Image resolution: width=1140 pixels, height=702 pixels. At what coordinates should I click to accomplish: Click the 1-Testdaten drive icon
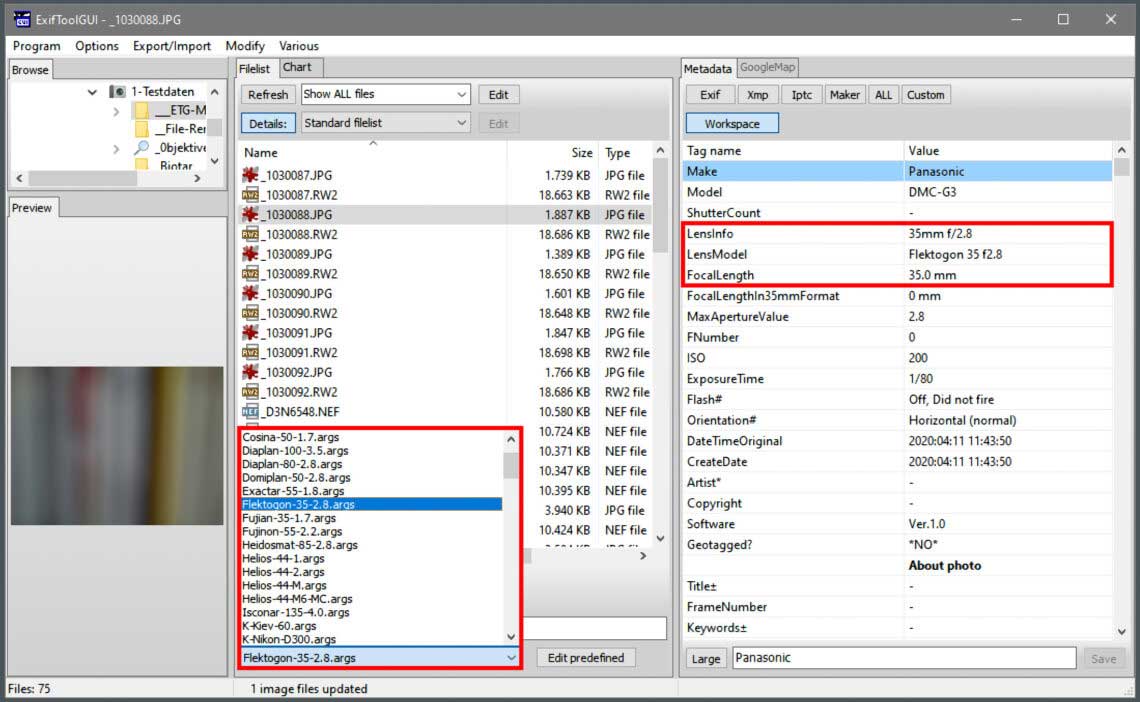point(118,92)
